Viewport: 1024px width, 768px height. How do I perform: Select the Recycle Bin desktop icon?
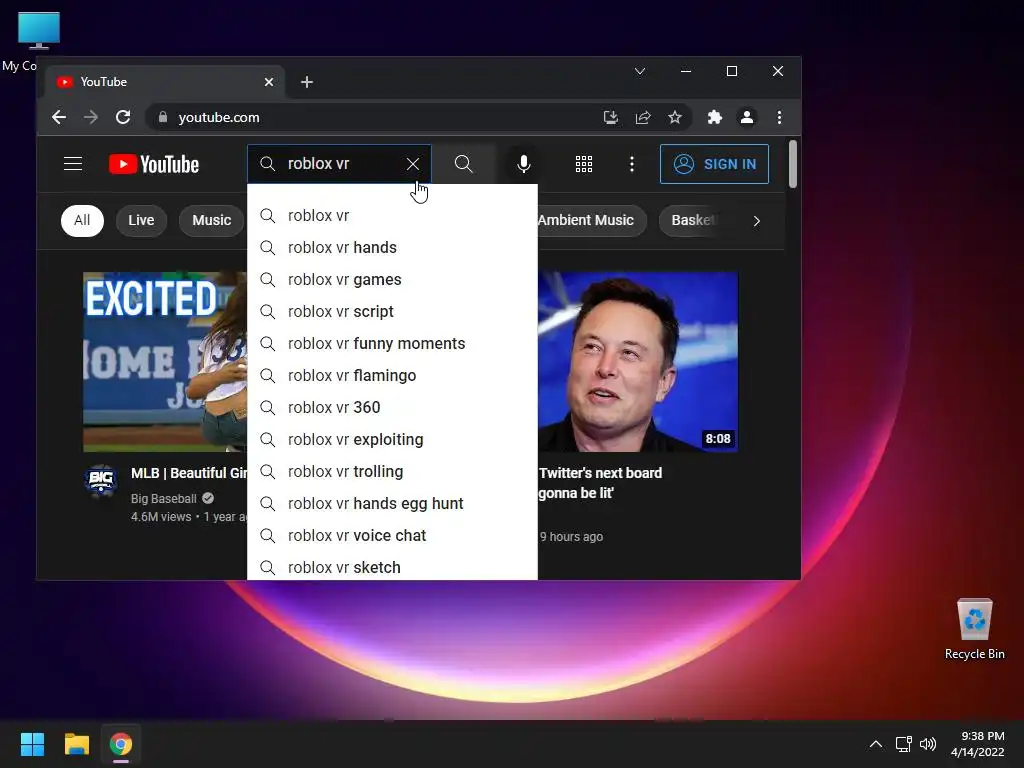974,629
